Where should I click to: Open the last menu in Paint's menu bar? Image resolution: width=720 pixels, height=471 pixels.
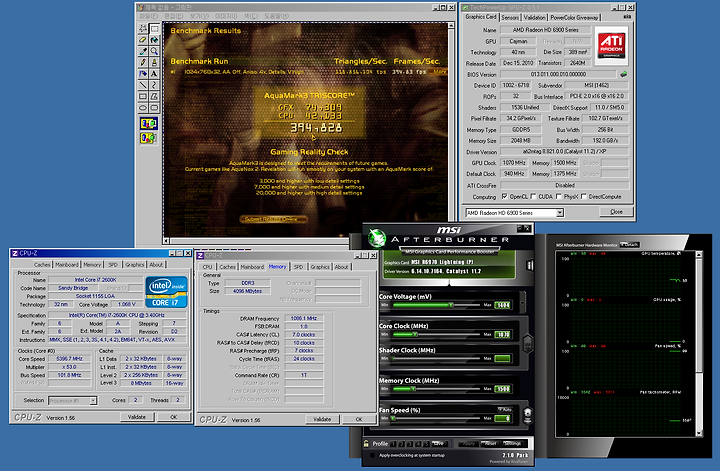276,16
